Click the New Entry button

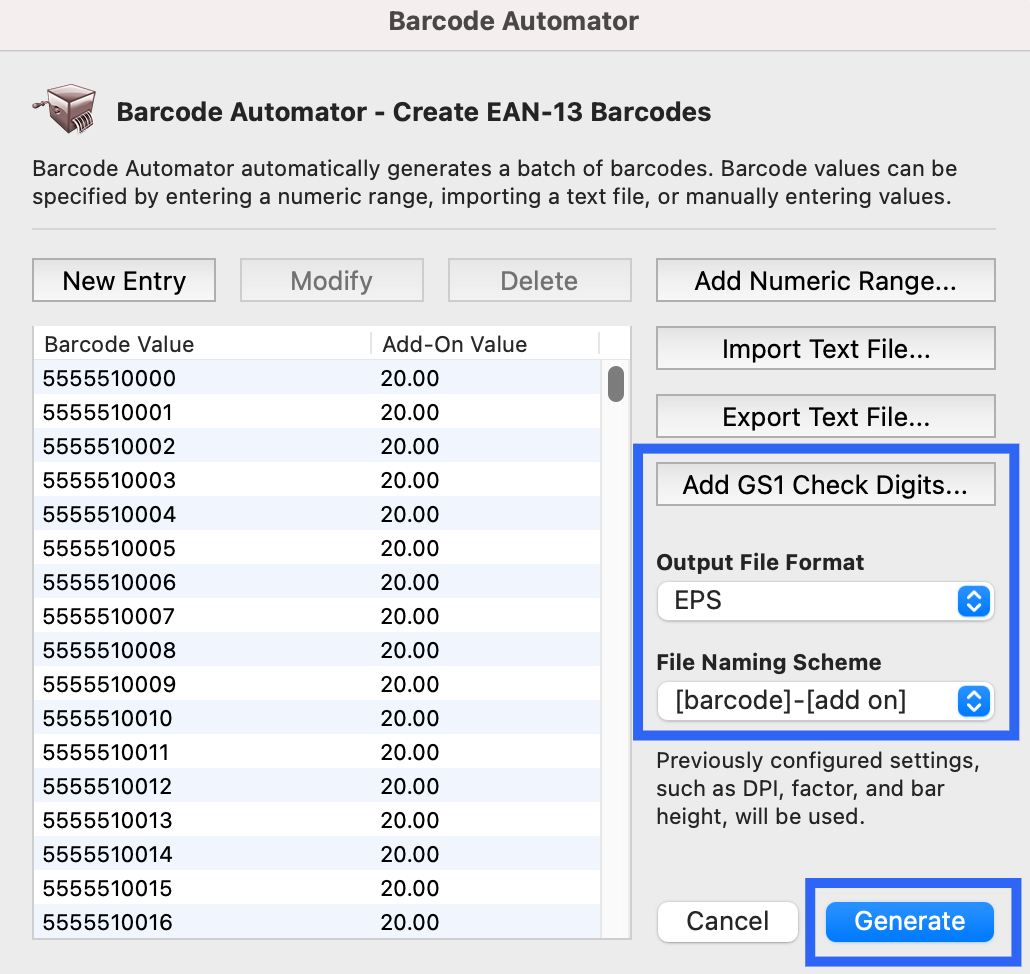(124, 280)
